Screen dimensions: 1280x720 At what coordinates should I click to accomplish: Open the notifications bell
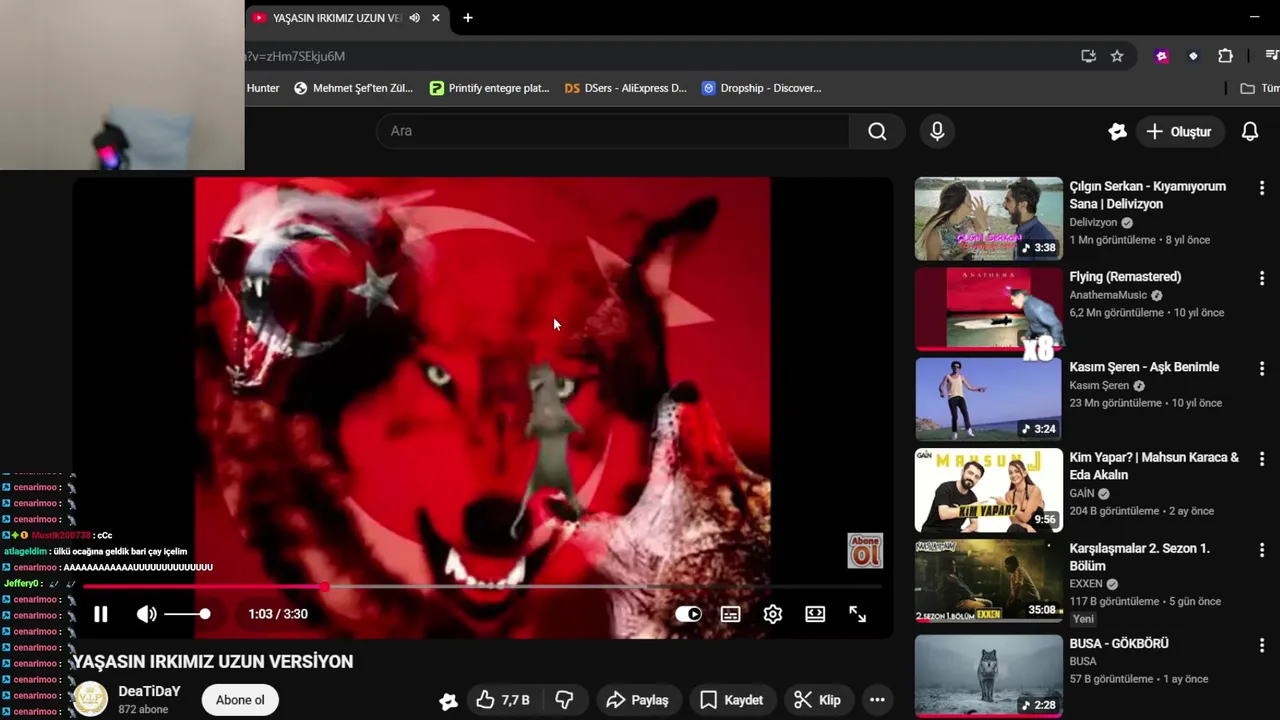tap(1250, 131)
